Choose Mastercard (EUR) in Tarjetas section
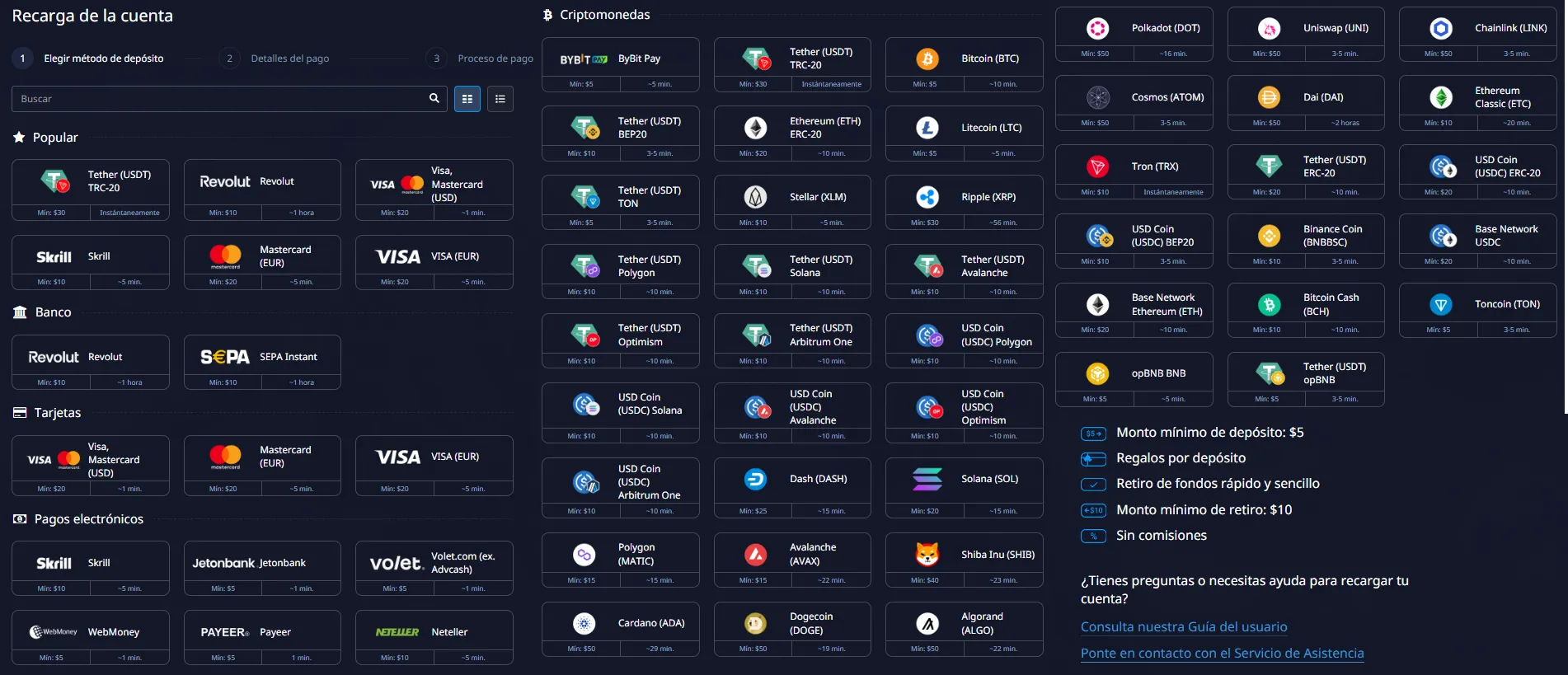The image size is (1568, 675). 262,465
